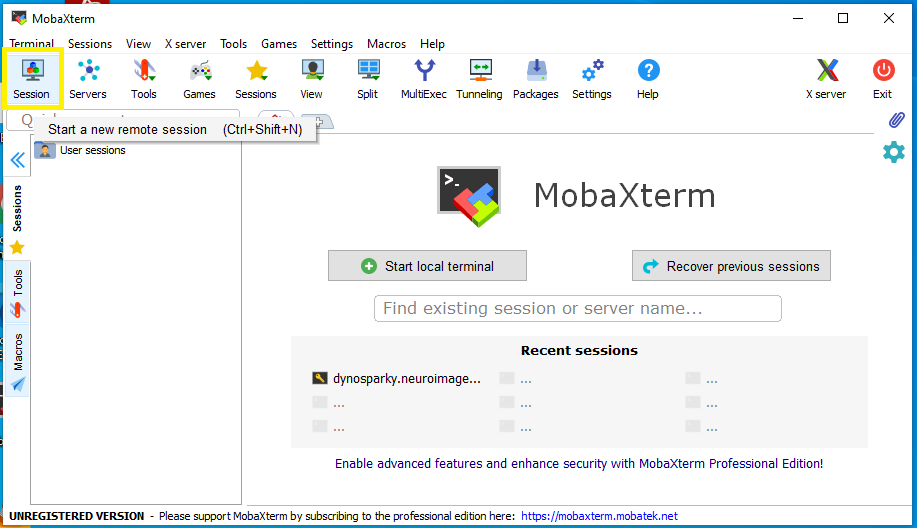Image resolution: width=917 pixels, height=528 pixels.
Task: Click the MobaXterm title bar app icon
Action: coord(19,18)
